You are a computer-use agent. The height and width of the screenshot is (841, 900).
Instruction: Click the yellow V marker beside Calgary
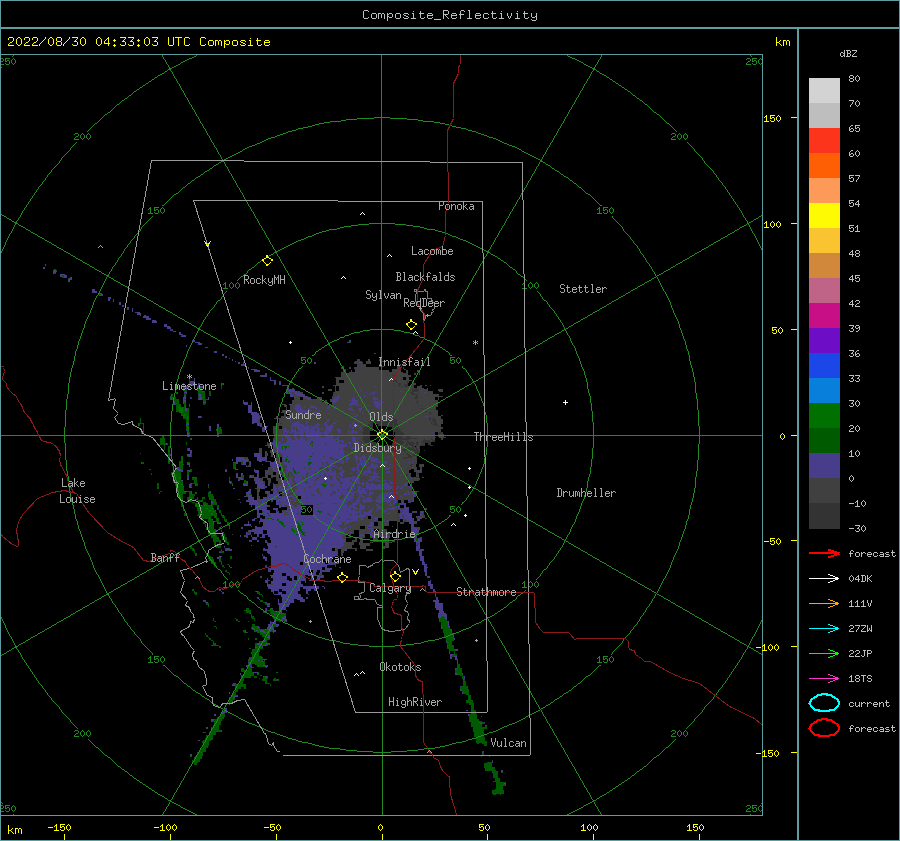pyautogui.click(x=415, y=572)
